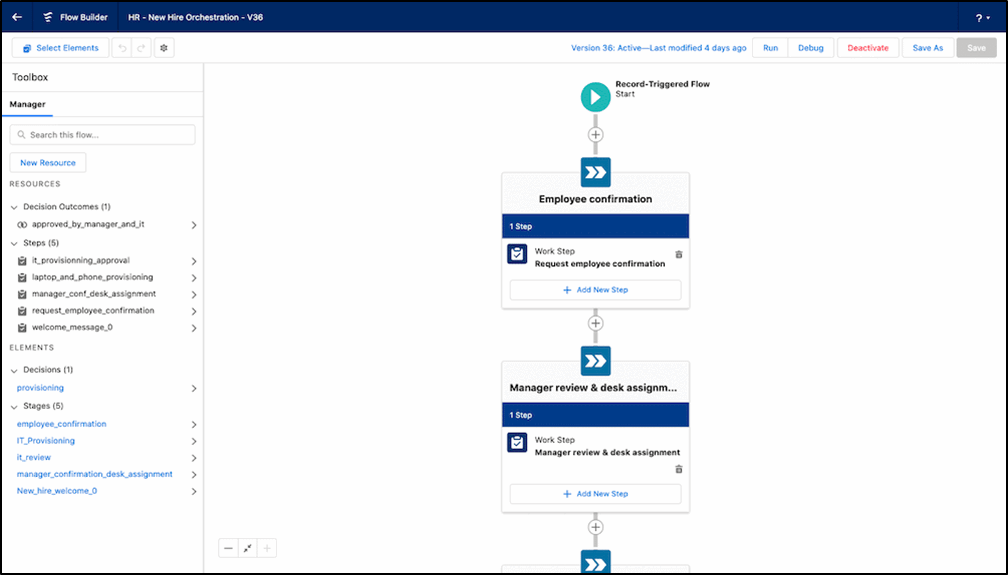Screen dimensions: 1008x575
Task: Click the Search this flow field
Action: tap(103, 135)
